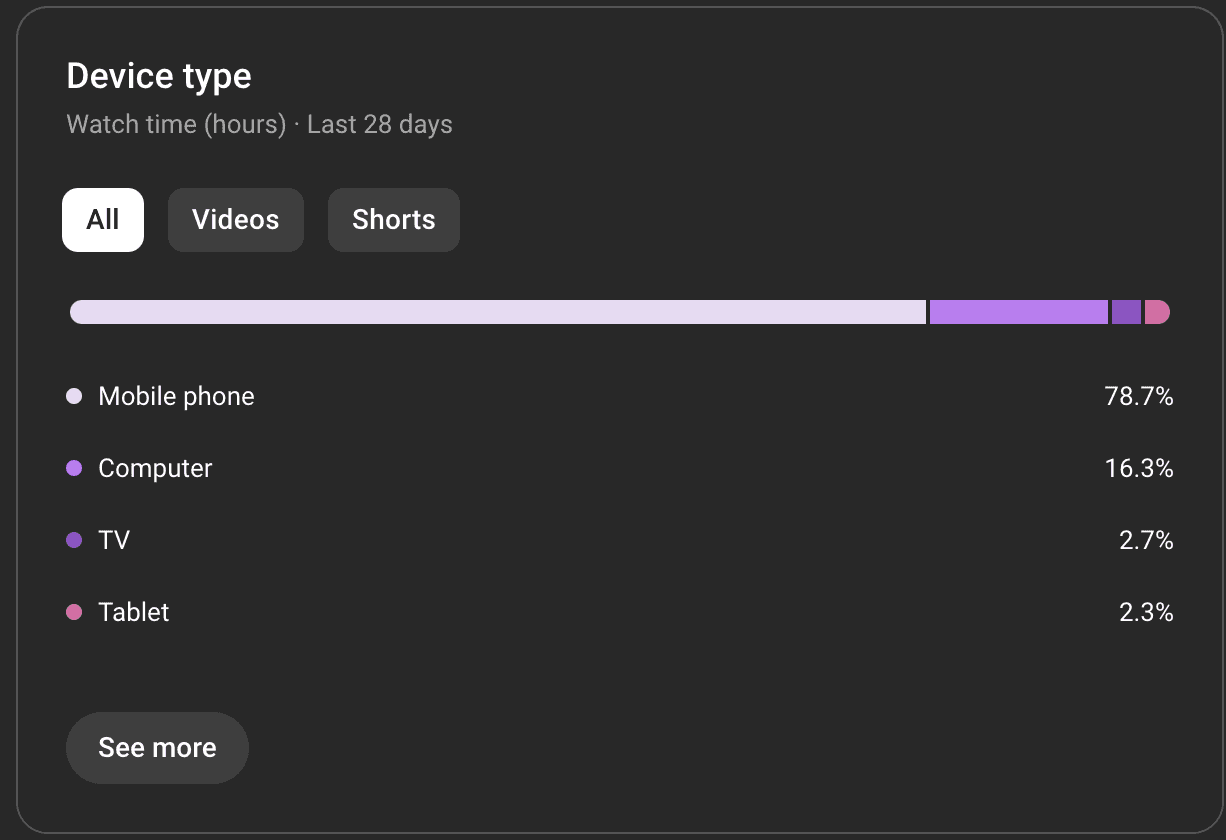This screenshot has height=840, width=1226.
Task: Select the TV row label
Action: pyautogui.click(x=114, y=540)
